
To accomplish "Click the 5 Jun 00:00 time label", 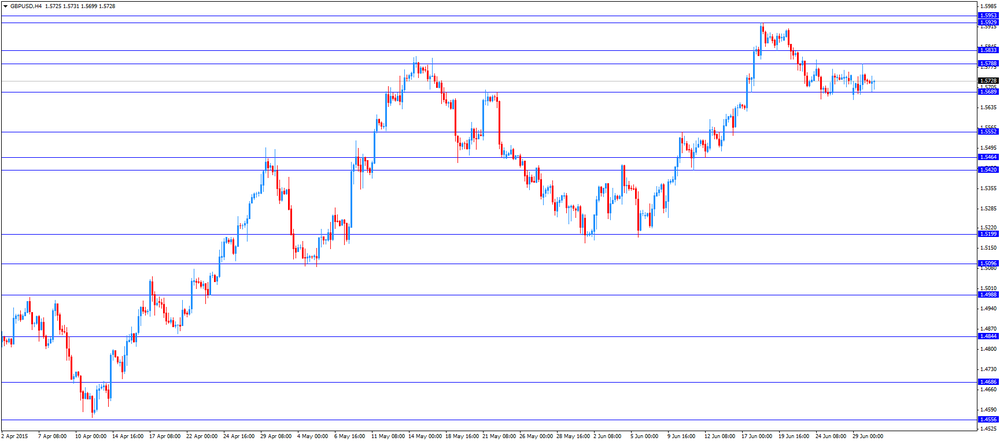I will pos(644,436).
